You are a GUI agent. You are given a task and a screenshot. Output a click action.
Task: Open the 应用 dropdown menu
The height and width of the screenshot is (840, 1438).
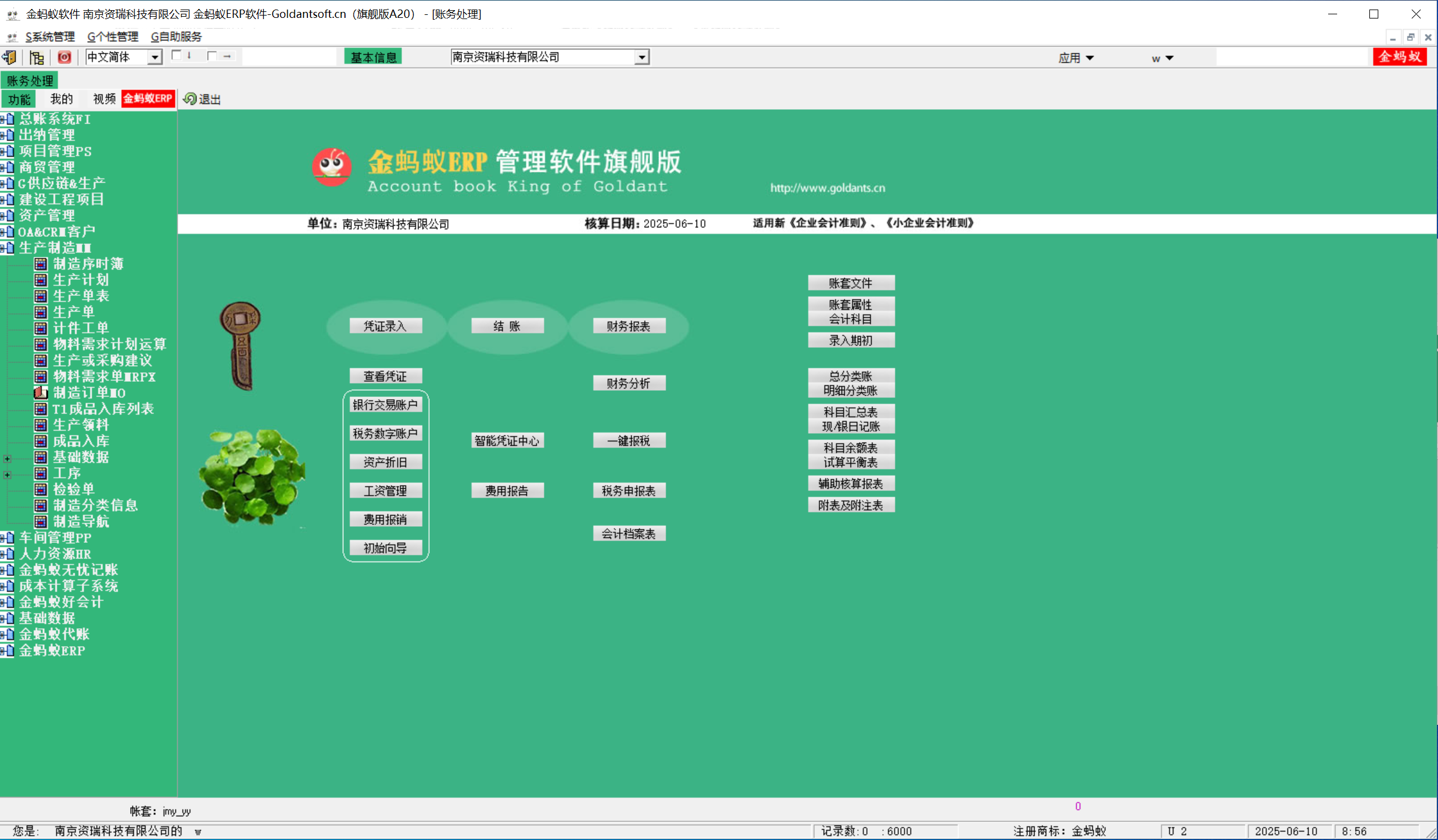(1076, 58)
